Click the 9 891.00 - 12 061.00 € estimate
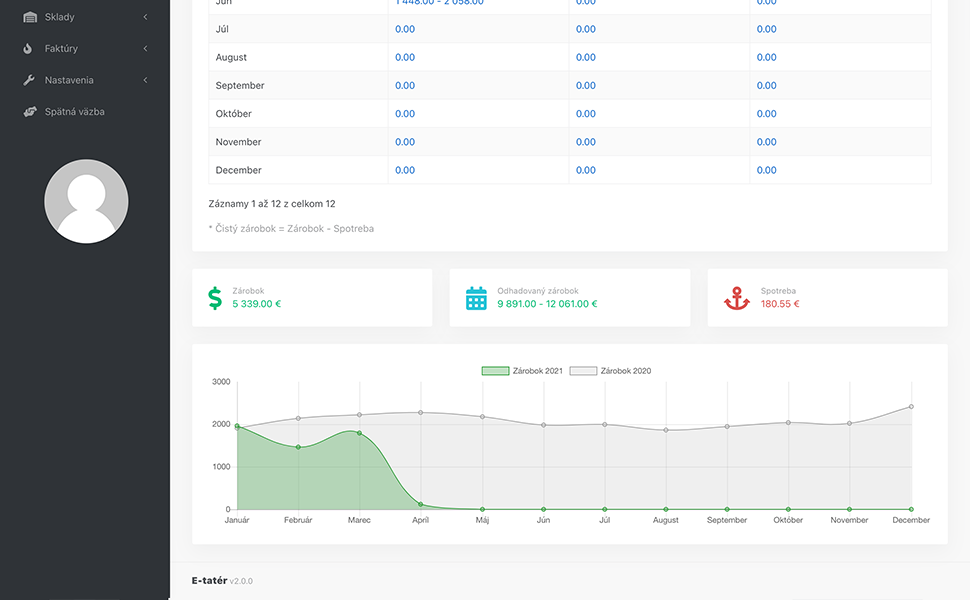Viewport: 970px width, 600px height. (x=547, y=304)
